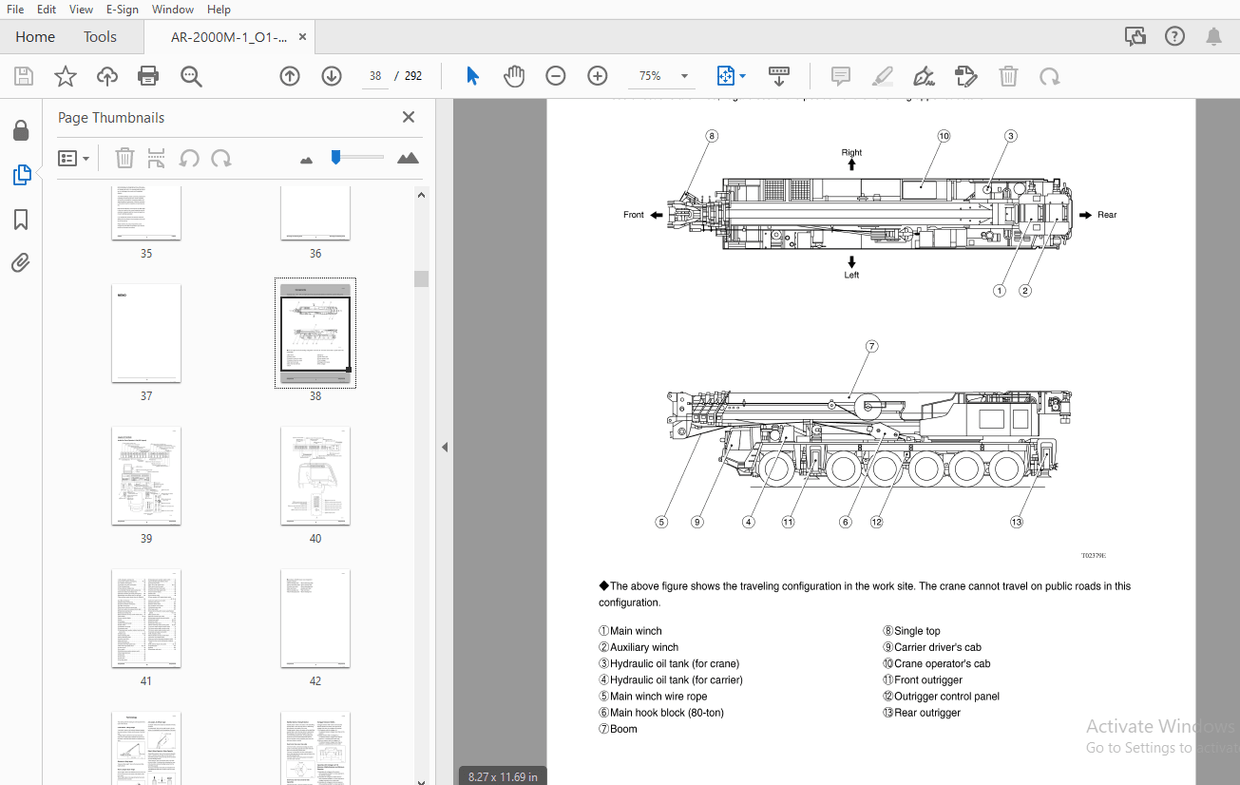Save the PDF file
1240x785 pixels.
pyautogui.click(x=23, y=76)
